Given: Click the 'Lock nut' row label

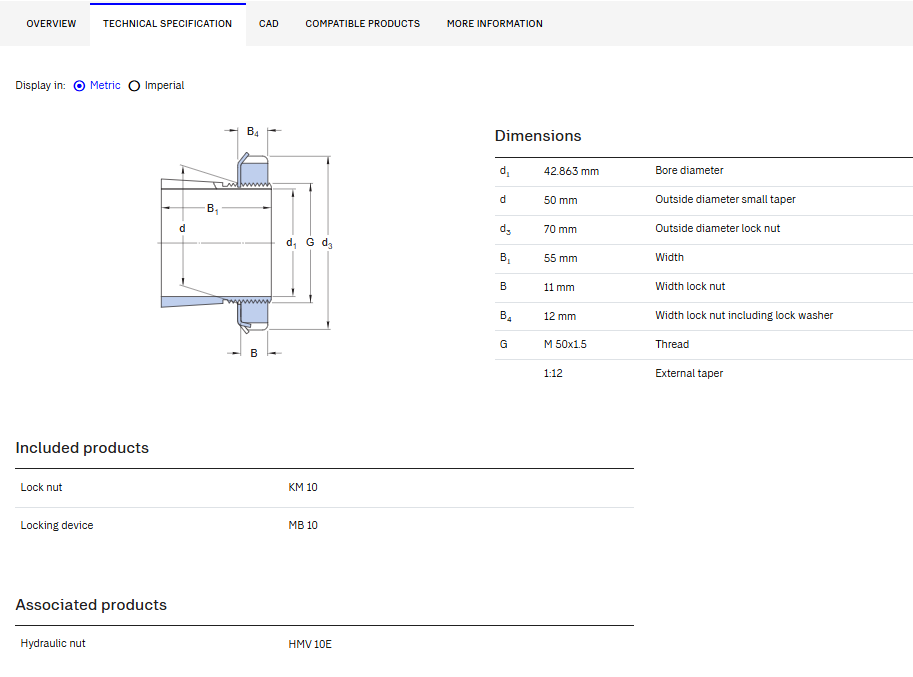Looking at the screenshot, I should [x=41, y=487].
